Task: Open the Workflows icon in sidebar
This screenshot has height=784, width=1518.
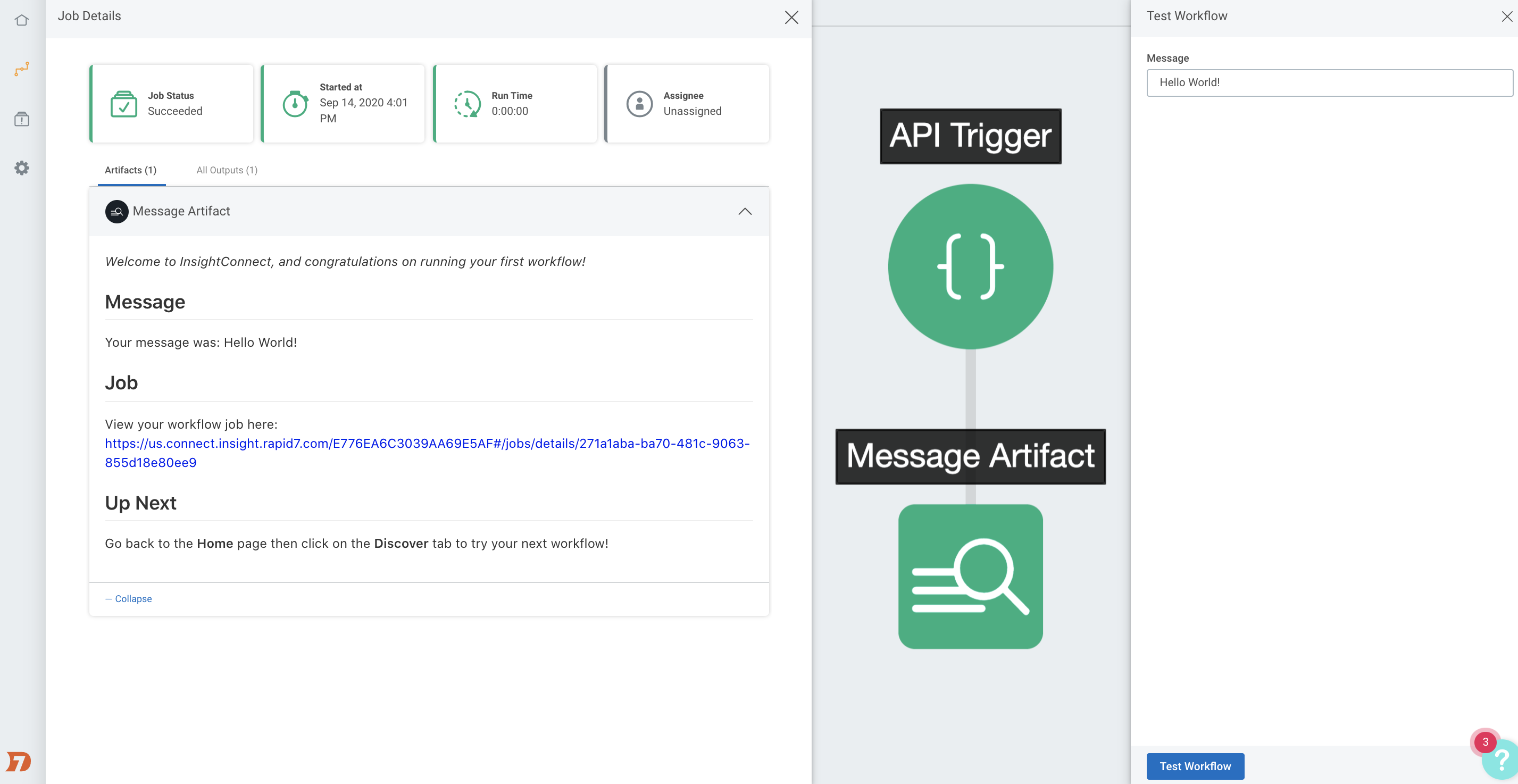Action: (22, 70)
